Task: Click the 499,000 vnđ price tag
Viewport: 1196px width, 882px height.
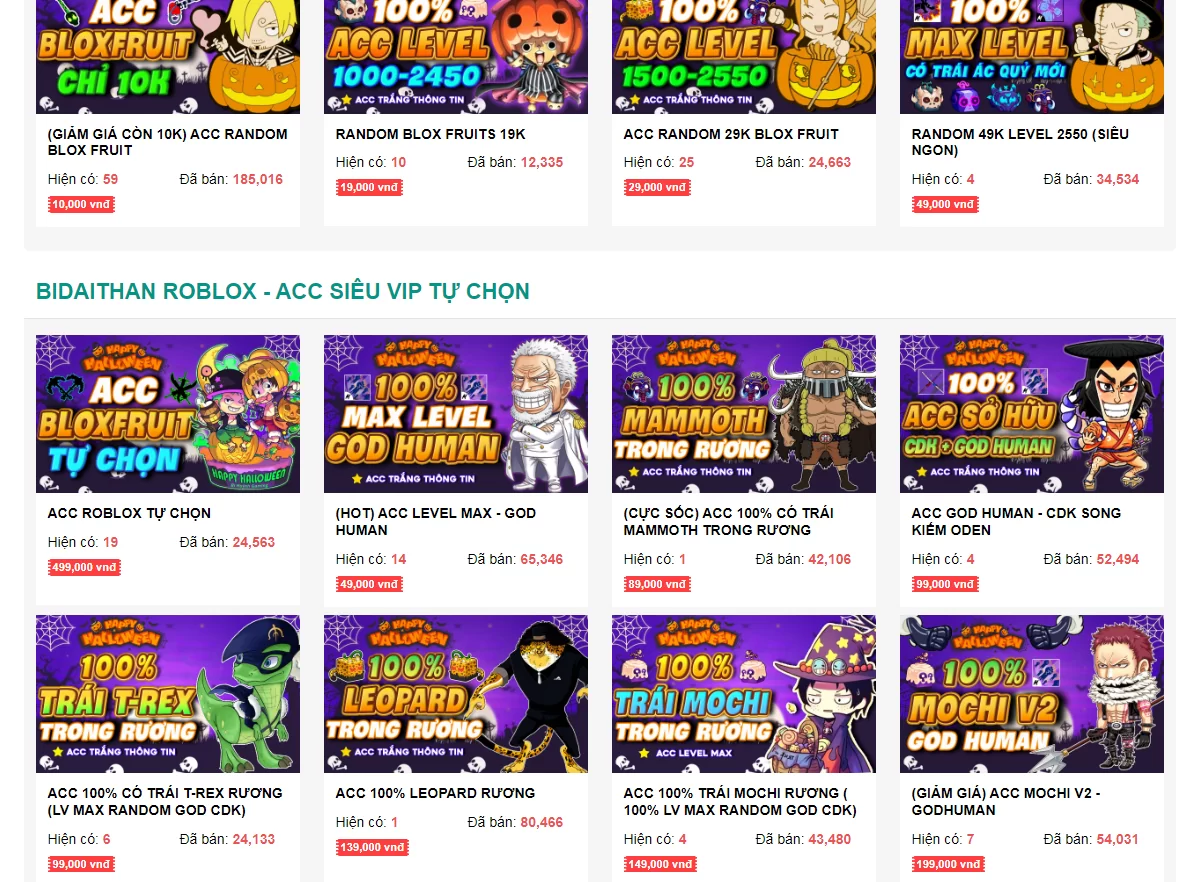Action: click(x=84, y=568)
